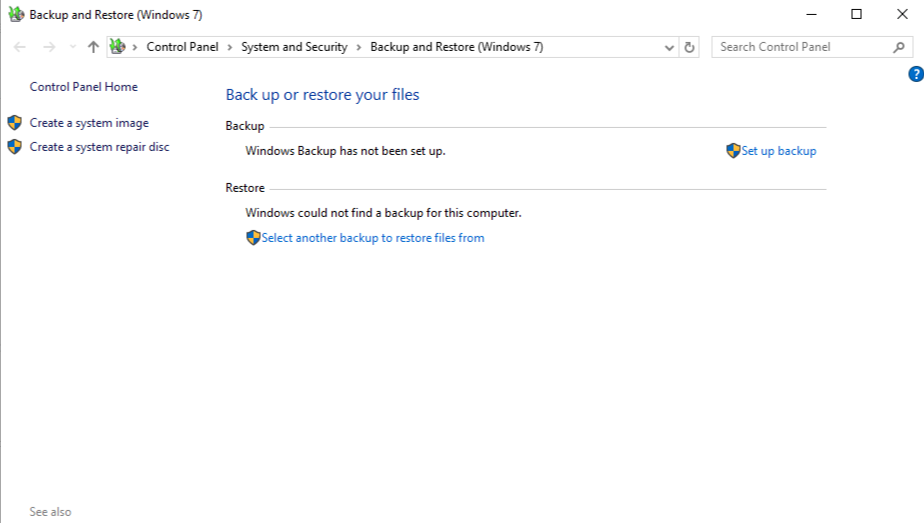The height and width of the screenshot is (523, 924).
Task: Click the Backup section label
Action: [x=245, y=126]
